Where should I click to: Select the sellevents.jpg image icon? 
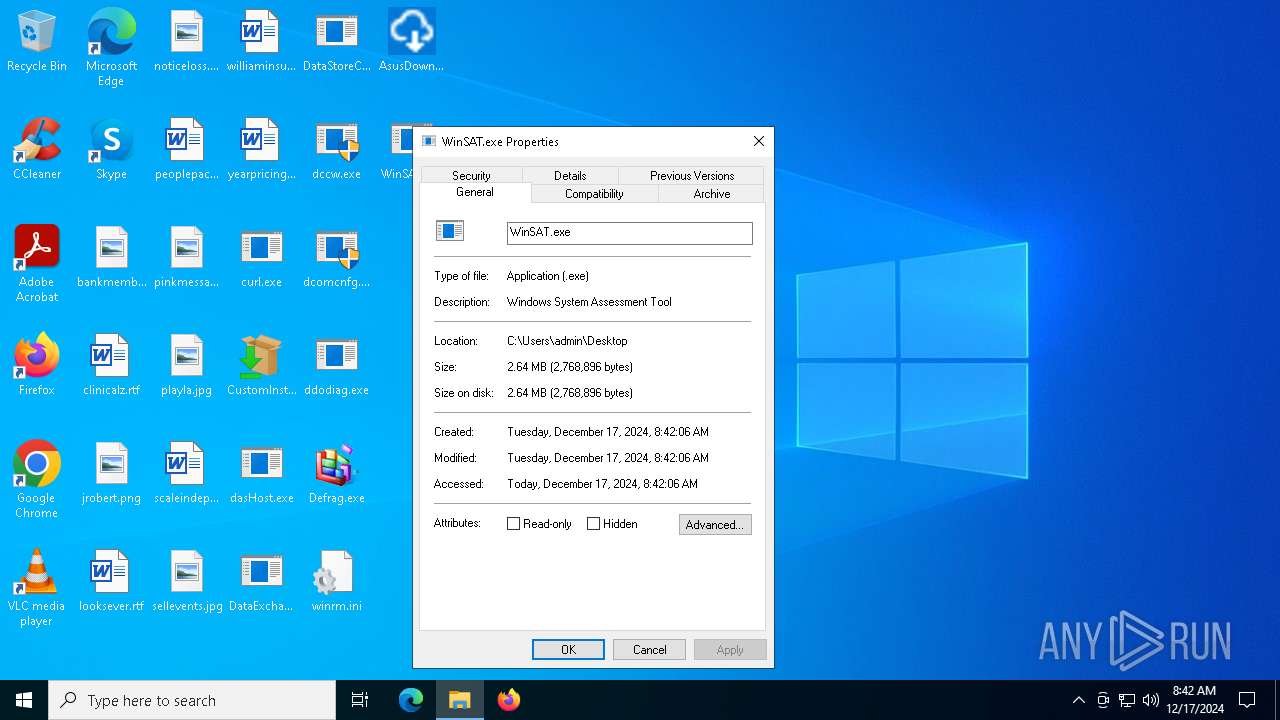[186, 582]
